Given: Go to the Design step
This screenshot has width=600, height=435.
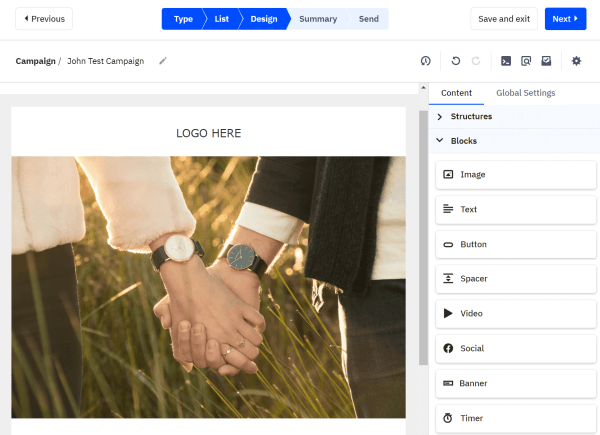Looking at the screenshot, I should pos(264,19).
